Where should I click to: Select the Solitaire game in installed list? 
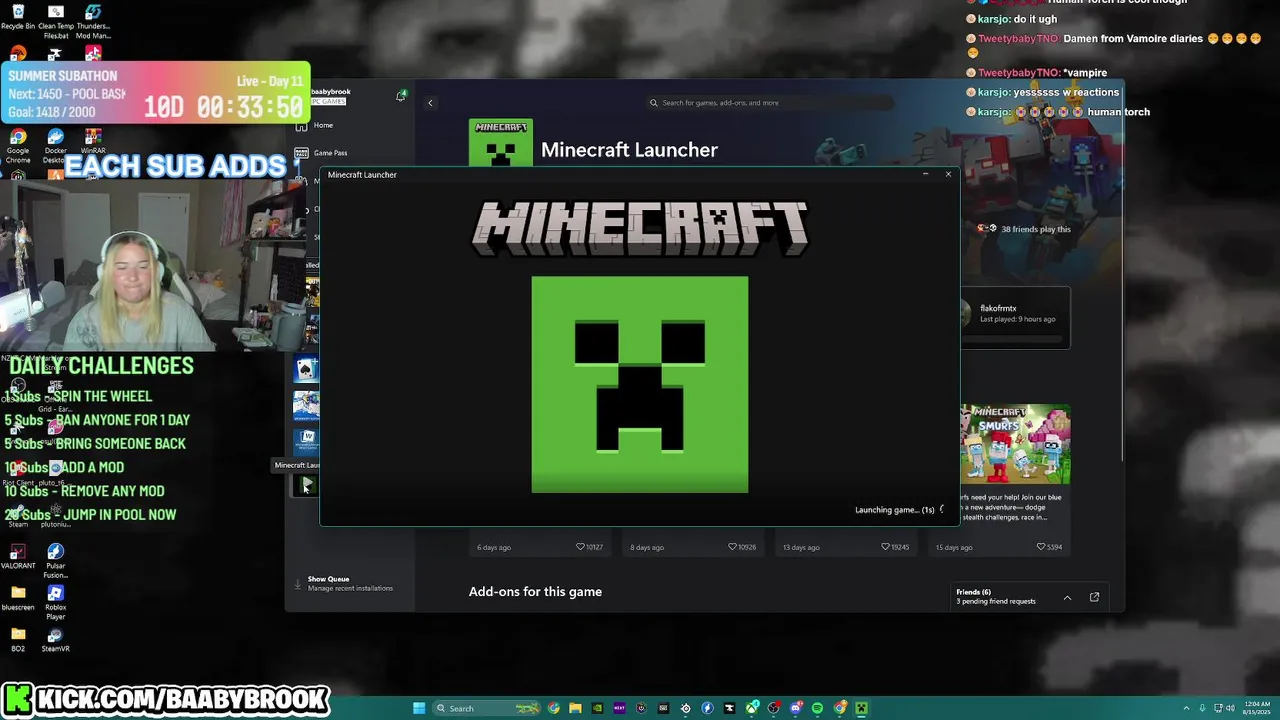click(x=306, y=369)
